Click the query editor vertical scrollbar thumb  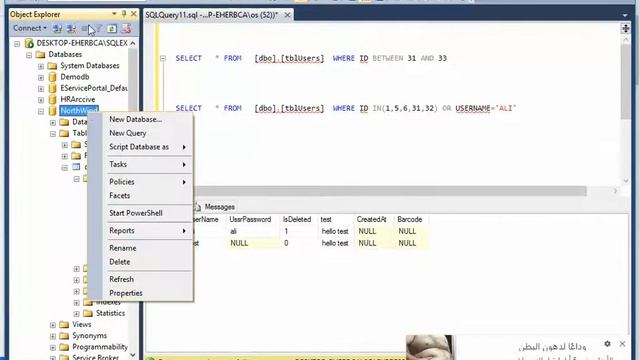tap(625, 82)
